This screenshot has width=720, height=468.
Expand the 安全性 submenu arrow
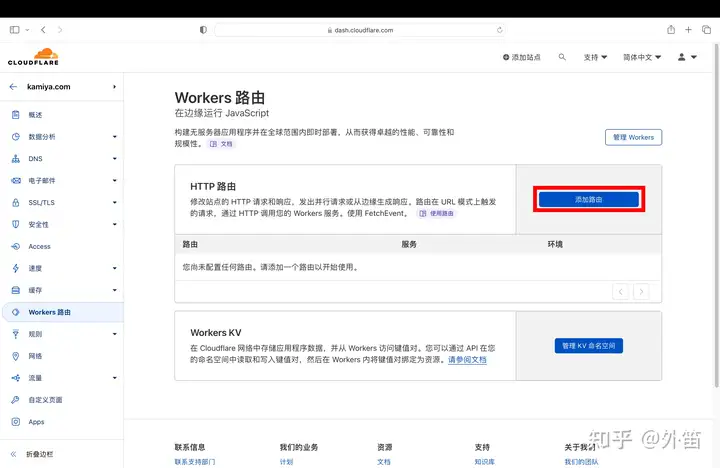115,224
